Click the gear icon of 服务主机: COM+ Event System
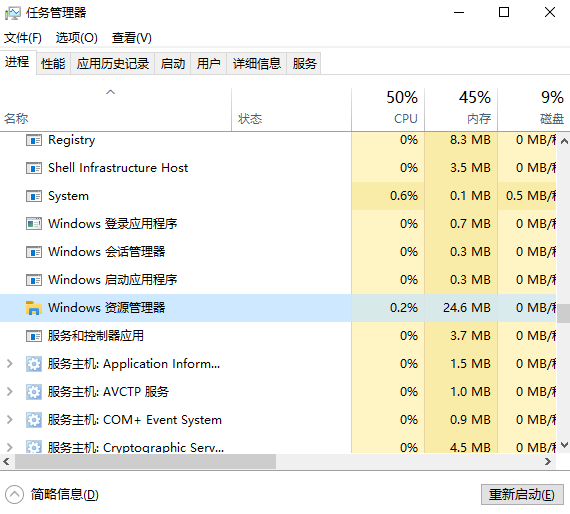Viewport: 570px width, 514px height. point(34,420)
